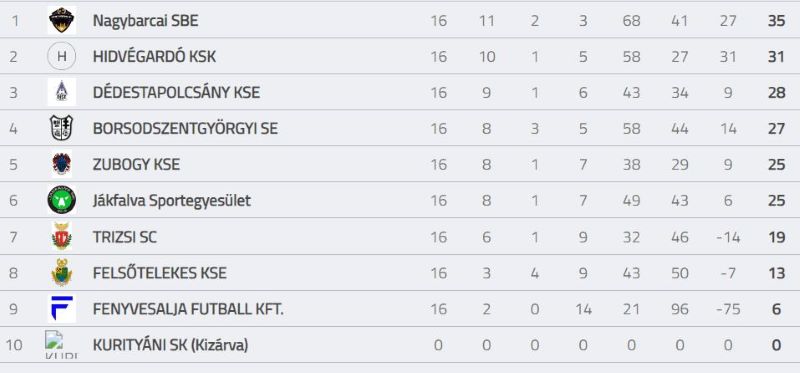Click the DÉDESTAPOLCSÁNY KSE crest icon
The height and width of the screenshot is (373, 800).
coord(62,92)
